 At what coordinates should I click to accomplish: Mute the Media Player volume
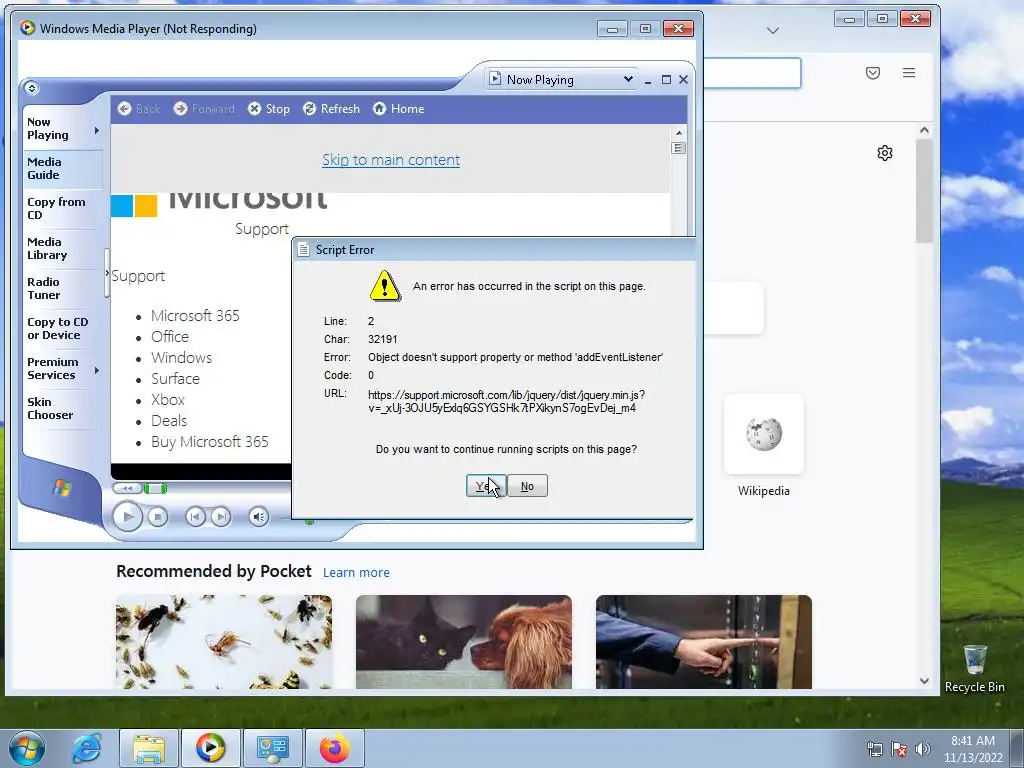(259, 517)
